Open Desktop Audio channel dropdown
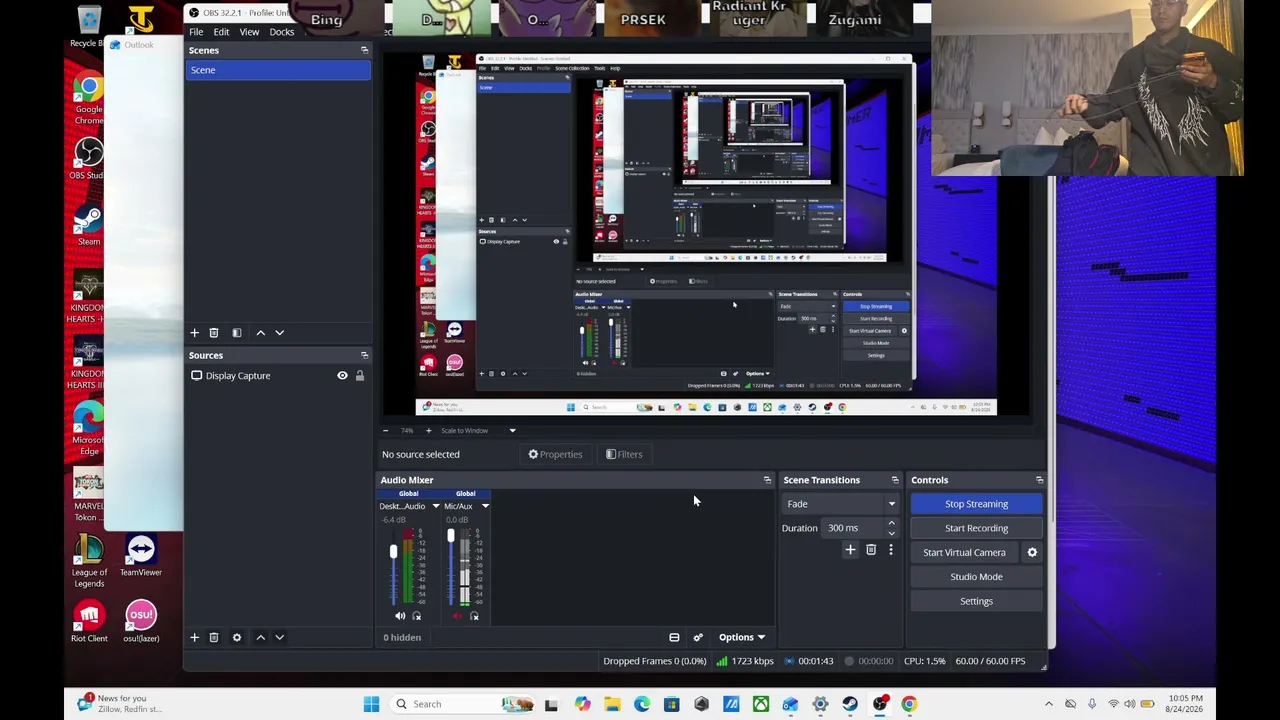1280x720 pixels. coord(436,506)
